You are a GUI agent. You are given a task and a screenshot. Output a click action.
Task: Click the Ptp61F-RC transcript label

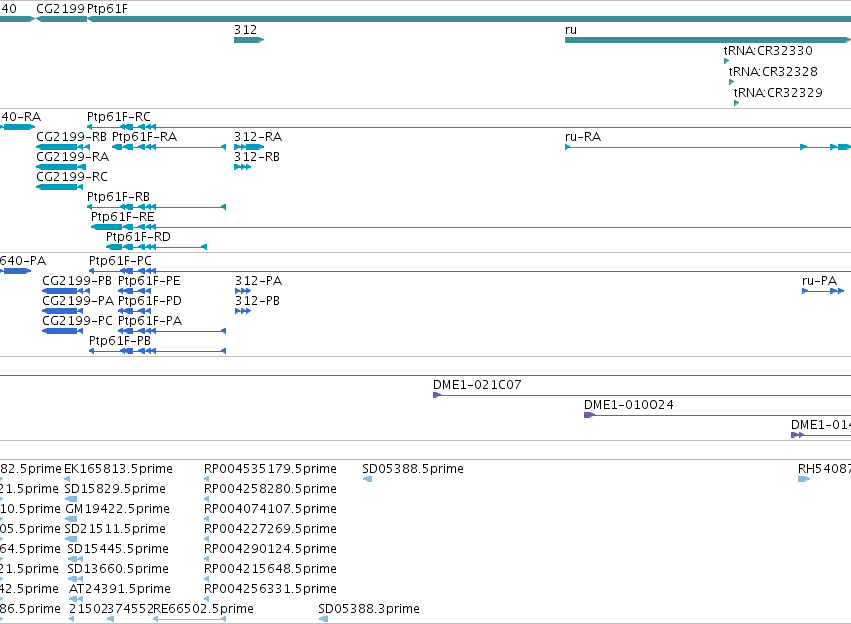119,117
